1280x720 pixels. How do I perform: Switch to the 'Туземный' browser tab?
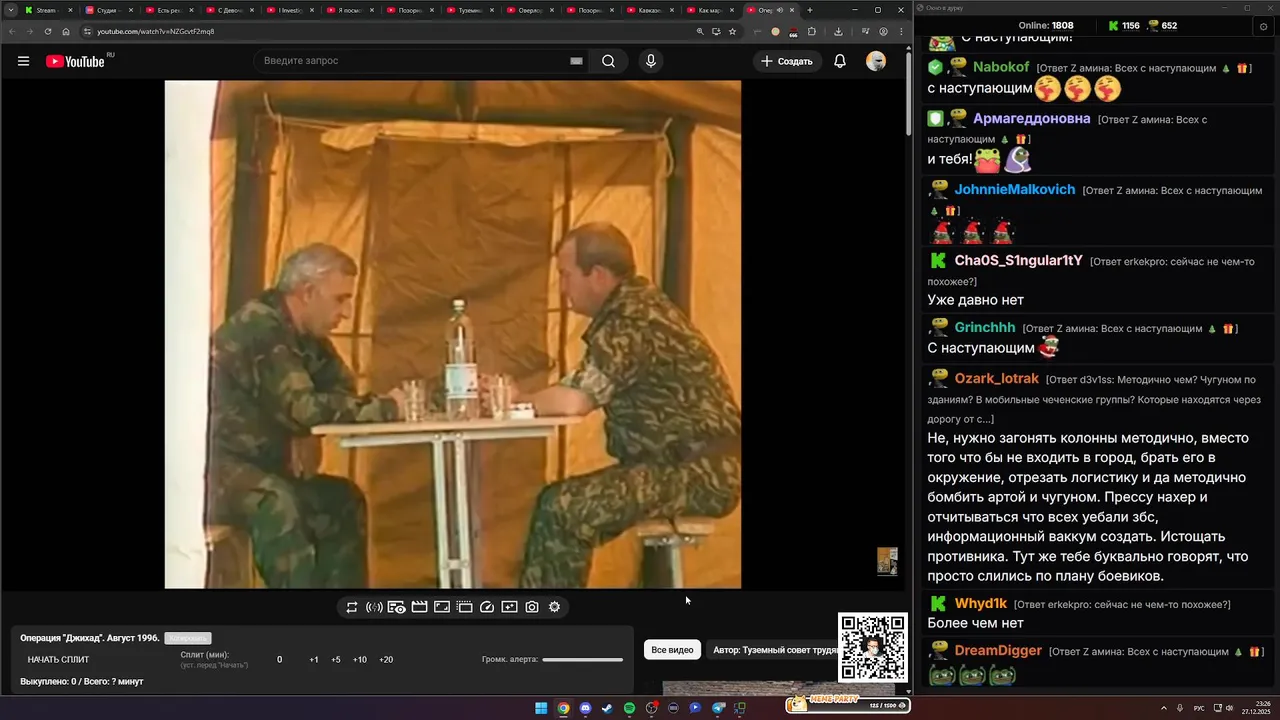[x=466, y=10]
